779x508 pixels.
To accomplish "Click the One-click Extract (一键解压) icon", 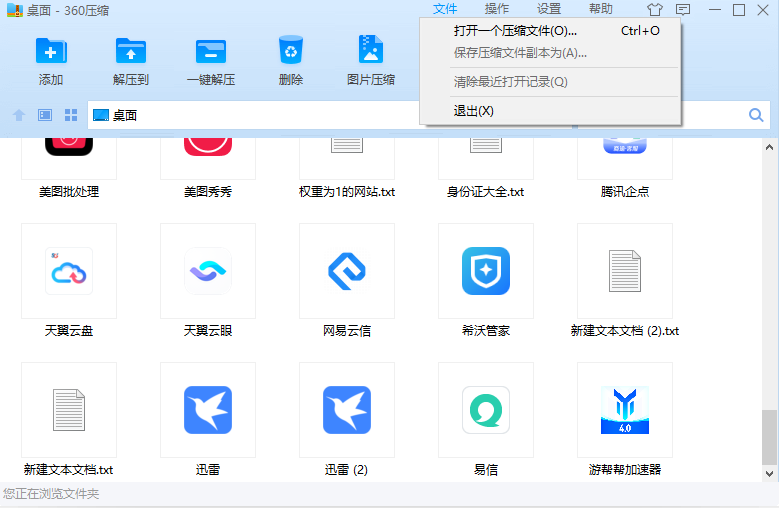I will (211, 51).
